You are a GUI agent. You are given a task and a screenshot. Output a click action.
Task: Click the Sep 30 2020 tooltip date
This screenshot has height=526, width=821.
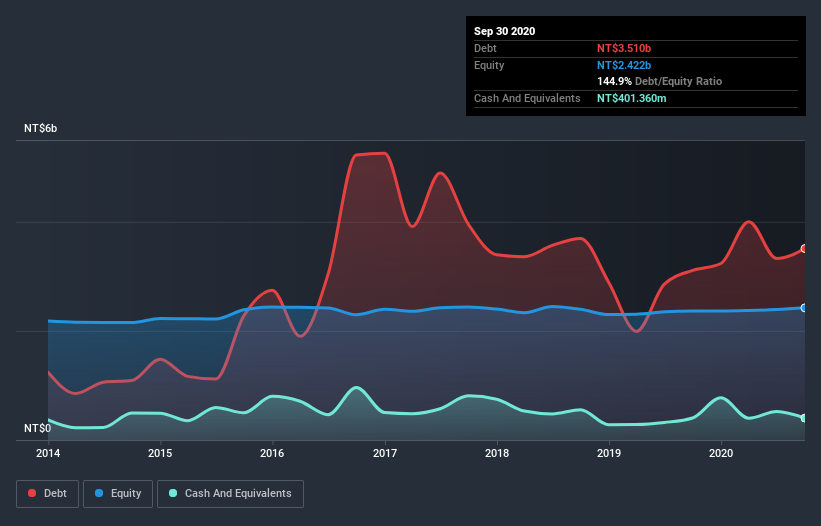coord(505,31)
